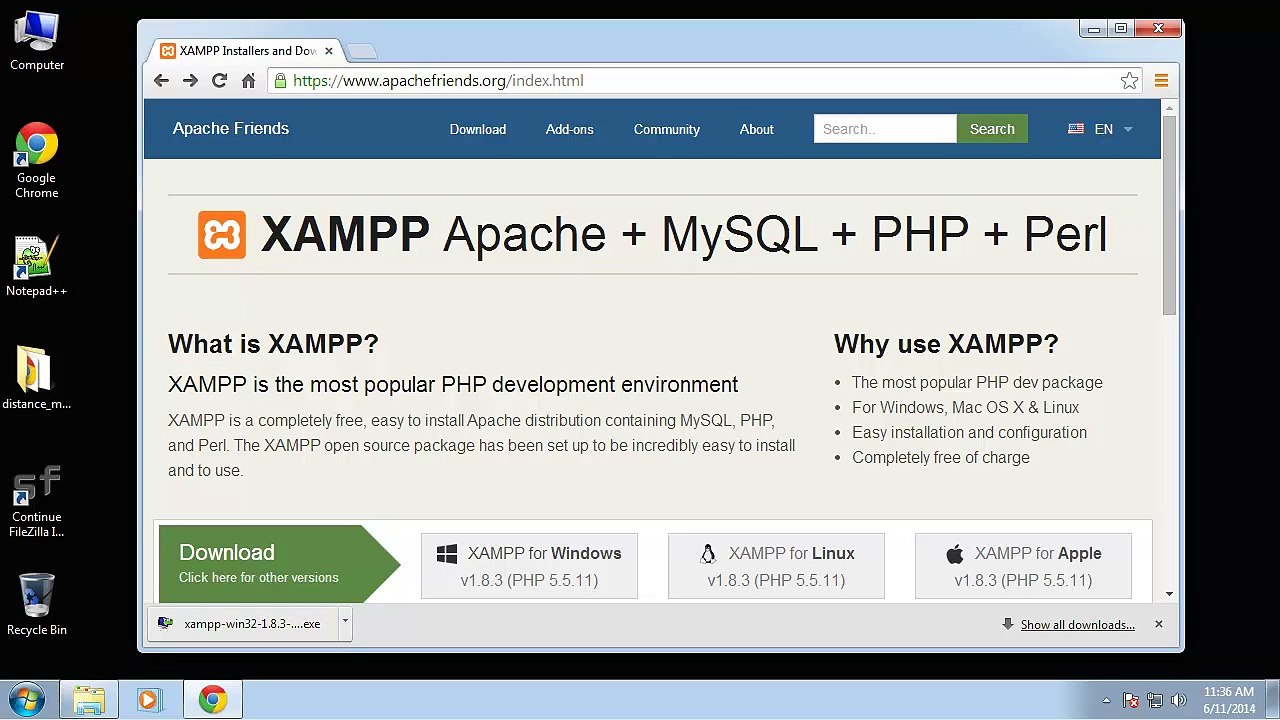Minimize the Chrome browser window
Viewport: 1280px width, 720px height.
coord(1093,29)
